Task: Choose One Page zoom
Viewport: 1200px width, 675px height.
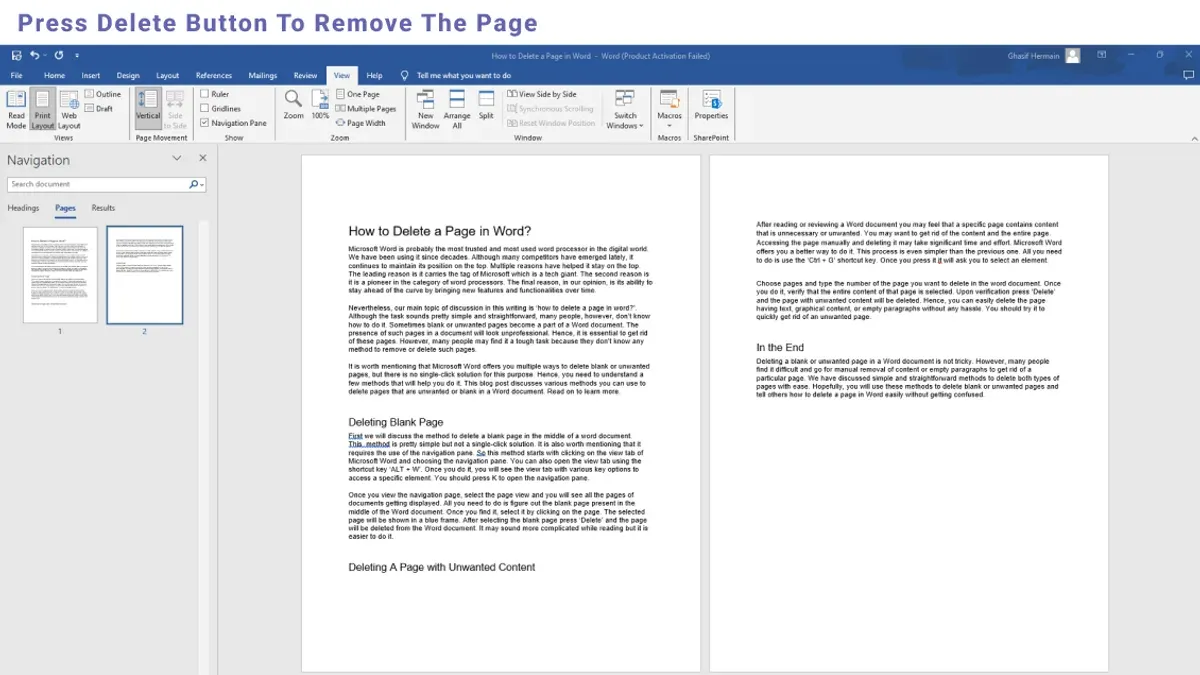Action: click(357, 94)
